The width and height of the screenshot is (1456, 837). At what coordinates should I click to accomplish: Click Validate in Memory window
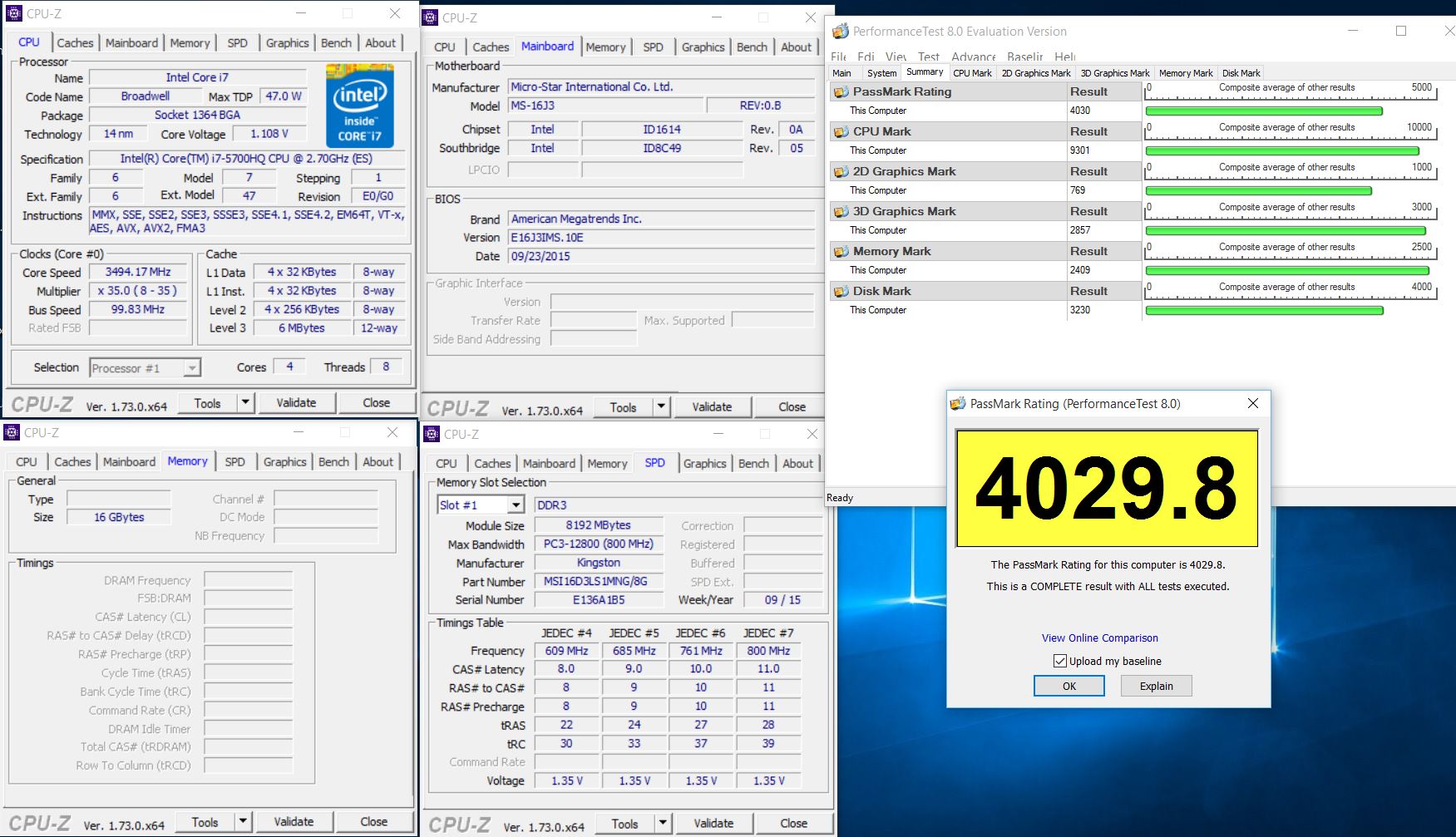pos(294,822)
